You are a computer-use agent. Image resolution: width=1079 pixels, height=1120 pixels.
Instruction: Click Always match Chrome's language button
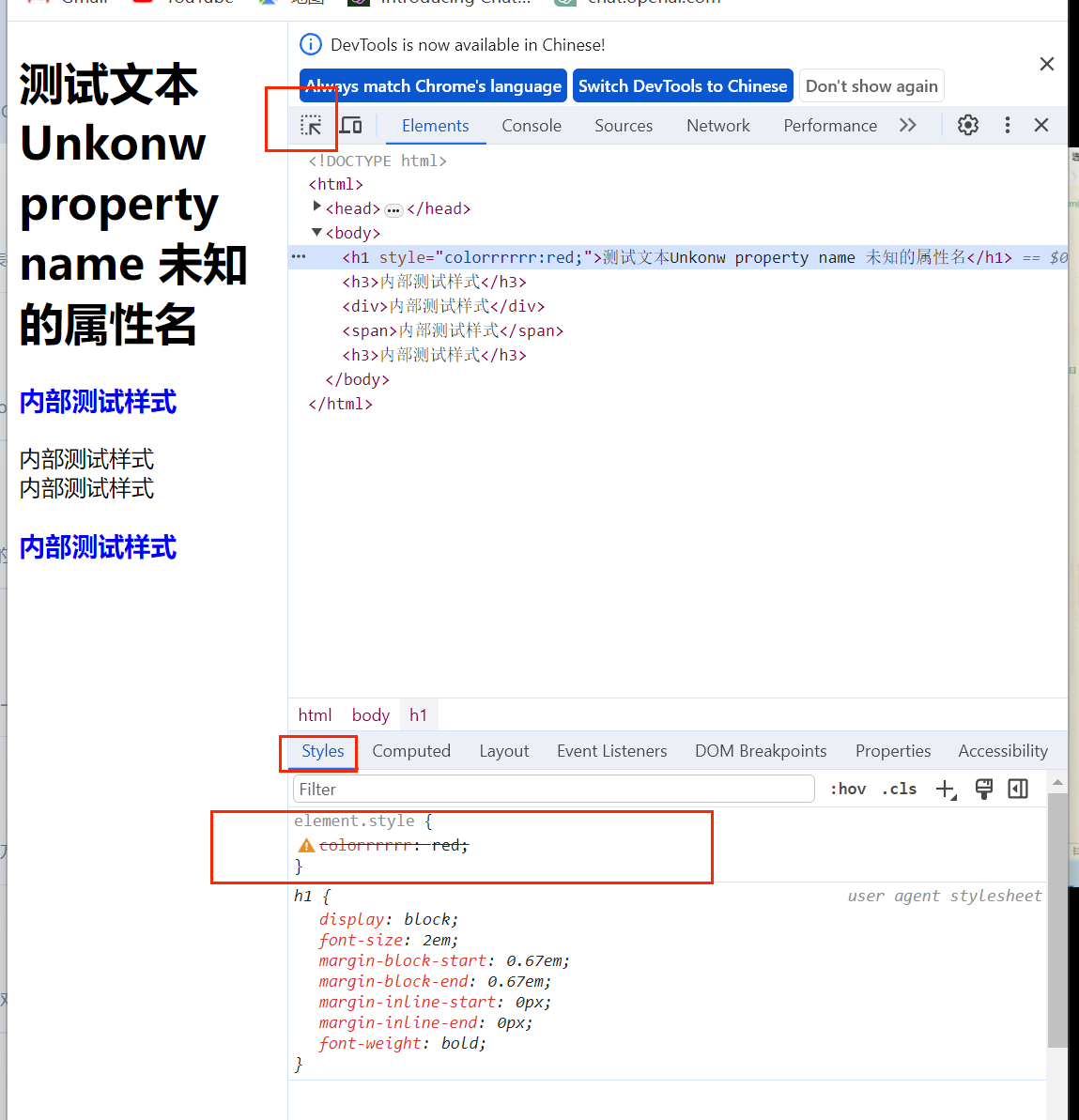(433, 85)
